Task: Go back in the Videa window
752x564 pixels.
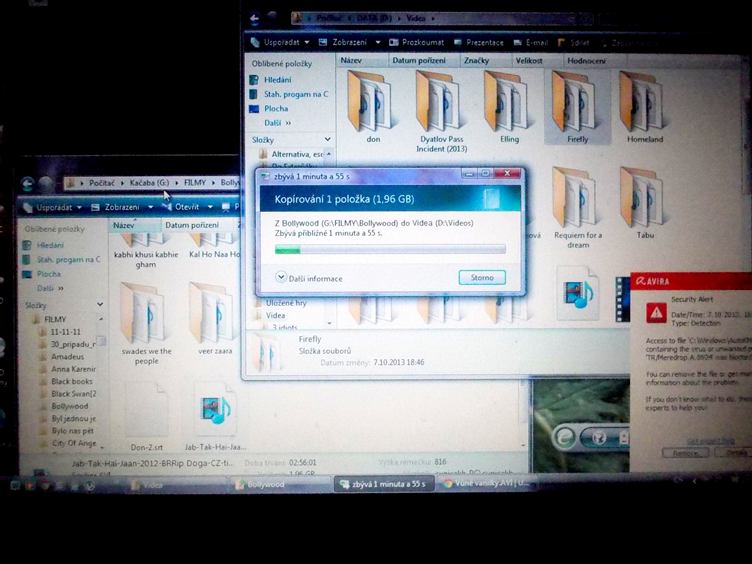Action: point(255,19)
